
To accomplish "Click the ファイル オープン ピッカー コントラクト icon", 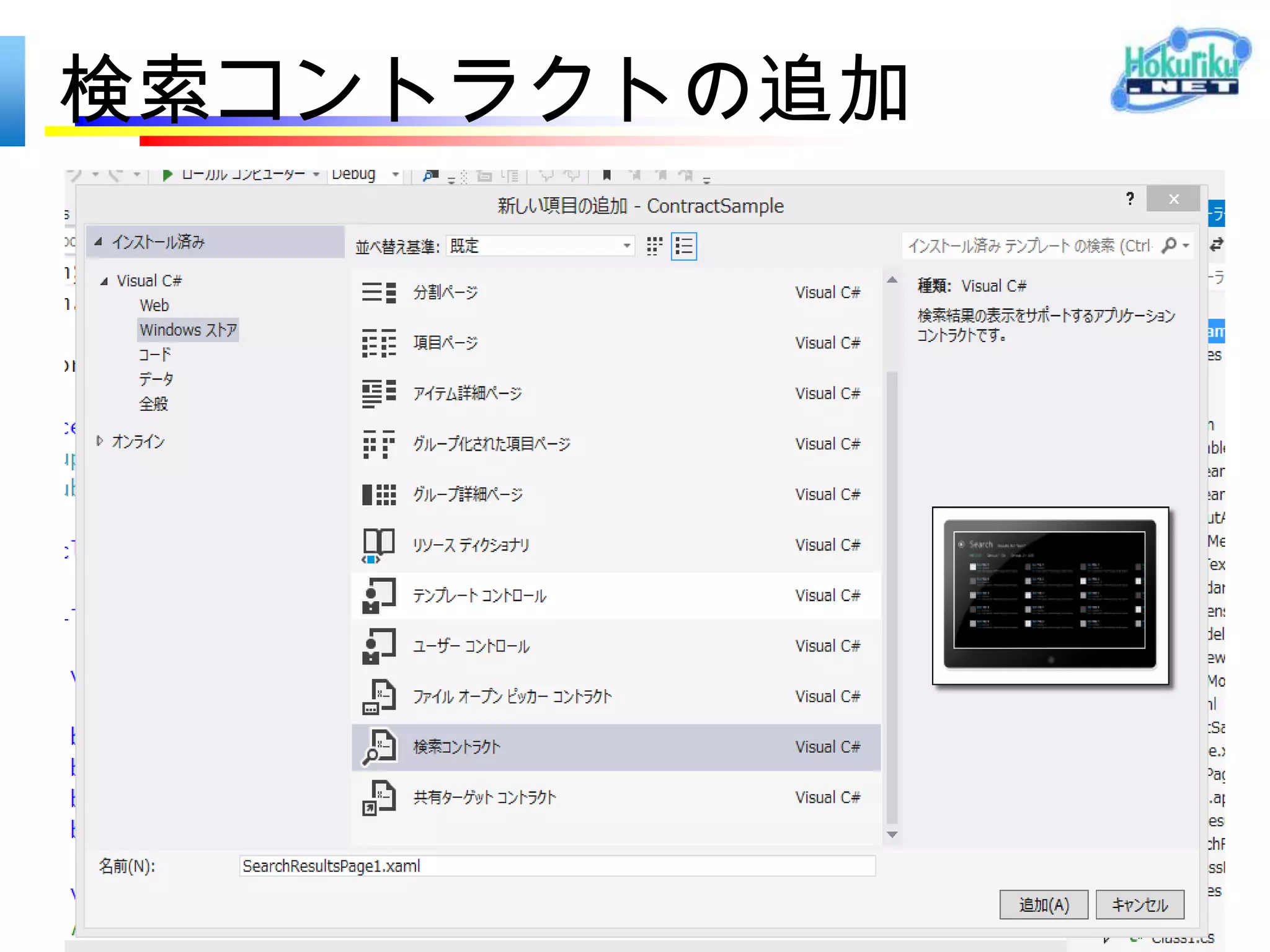I will 379,697.
